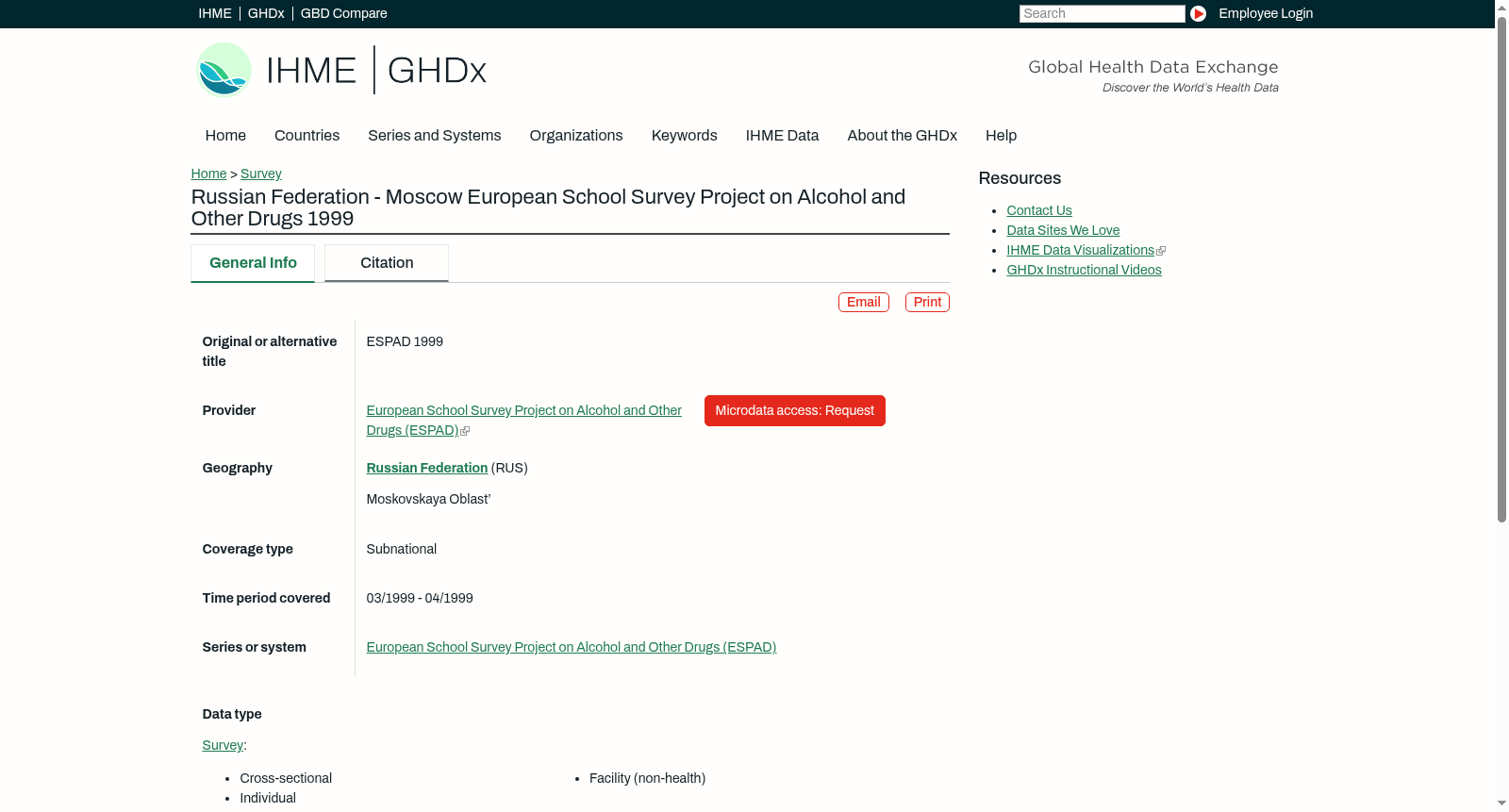Image resolution: width=1509 pixels, height=812 pixels.
Task: Click the external link icon beside ESPAD provider
Action: pos(465,431)
